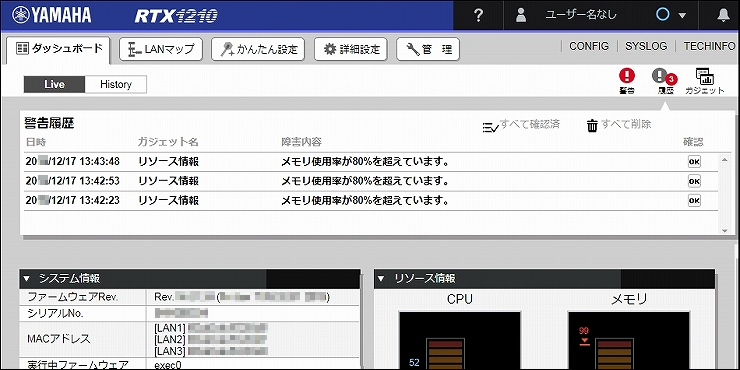Open the 履歴 history icon with badge
The height and width of the screenshot is (370, 740).
664,81
